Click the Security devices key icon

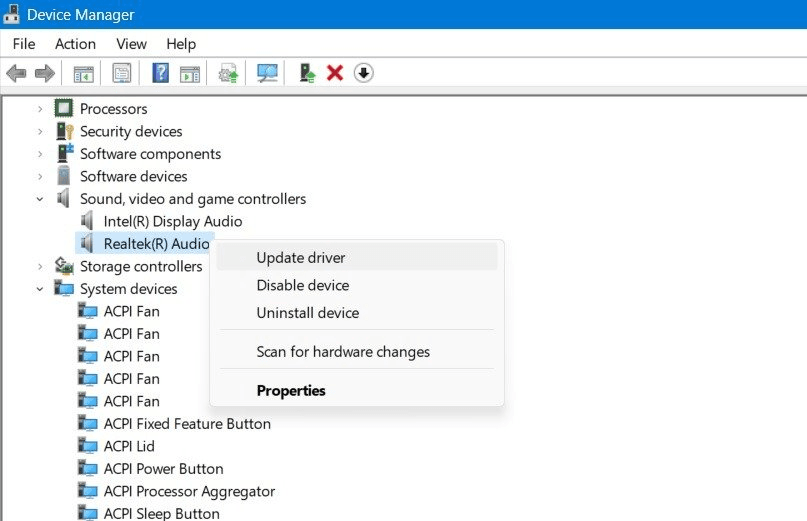tap(64, 131)
